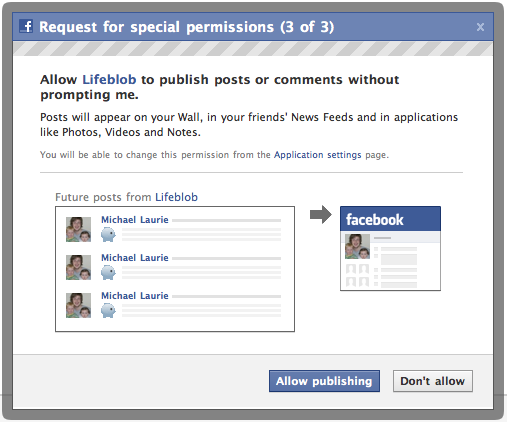This screenshot has width=507, height=422.
Task: Click the Don't allow button
Action: pos(433,381)
